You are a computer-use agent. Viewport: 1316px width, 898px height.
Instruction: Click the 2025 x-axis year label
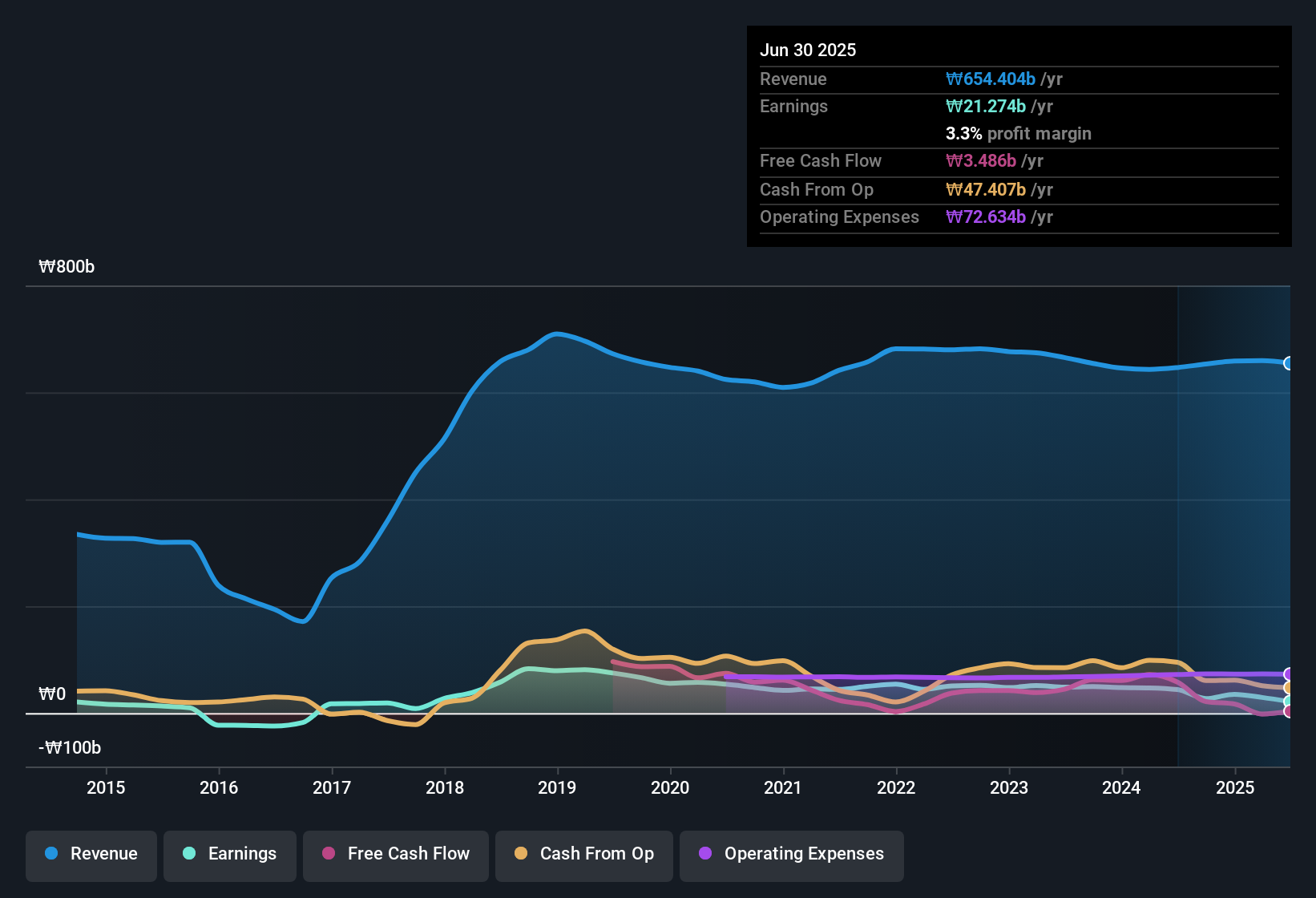pyautogui.click(x=1235, y=787)
